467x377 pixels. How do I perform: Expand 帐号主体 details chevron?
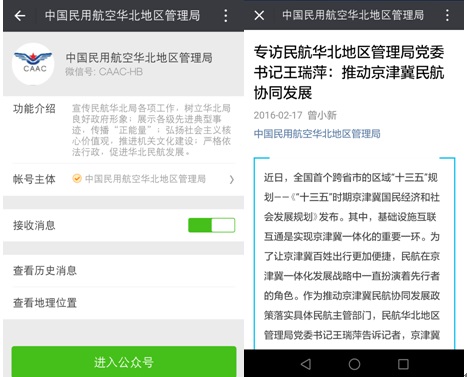pos(231,180)
